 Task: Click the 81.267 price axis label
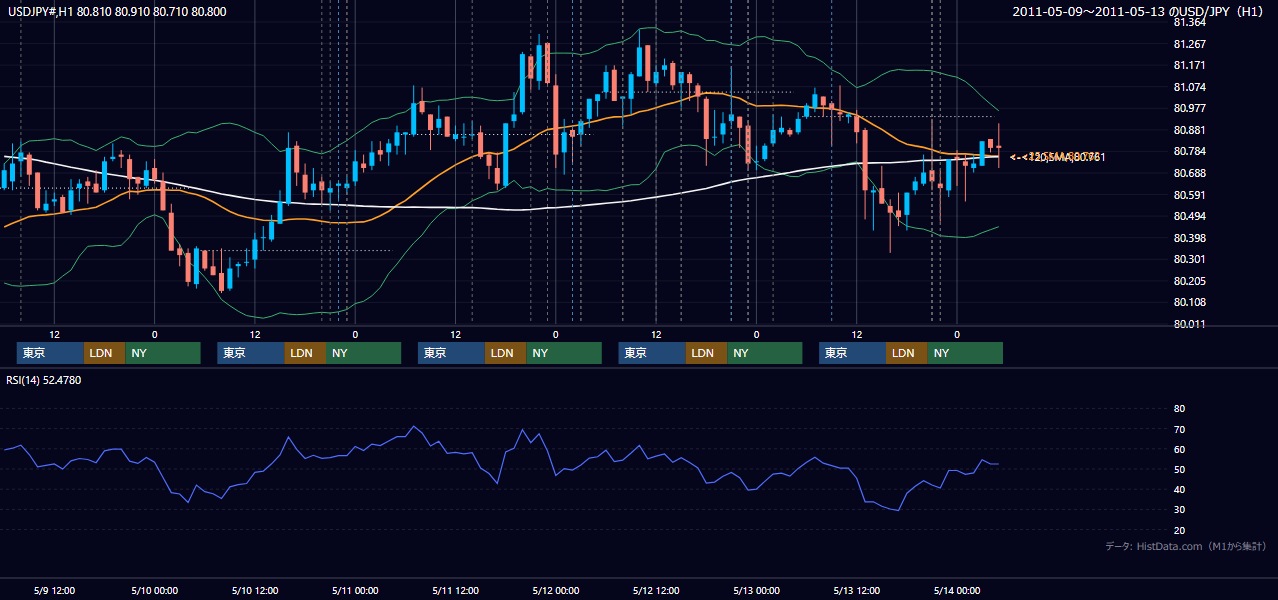(x=1189, y=44)
